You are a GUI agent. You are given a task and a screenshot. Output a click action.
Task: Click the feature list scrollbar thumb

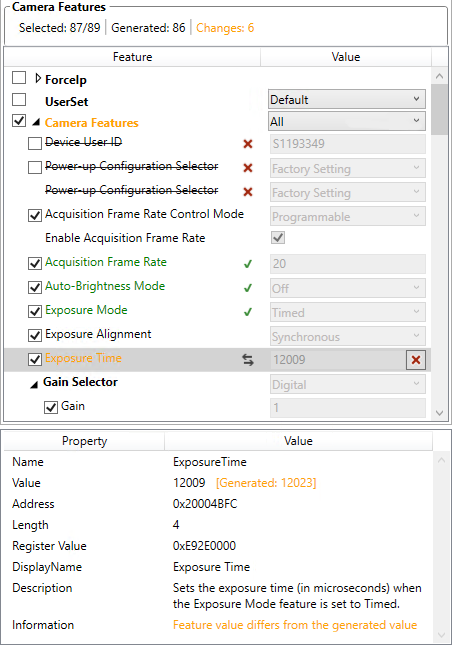click(x=439, y=109)
